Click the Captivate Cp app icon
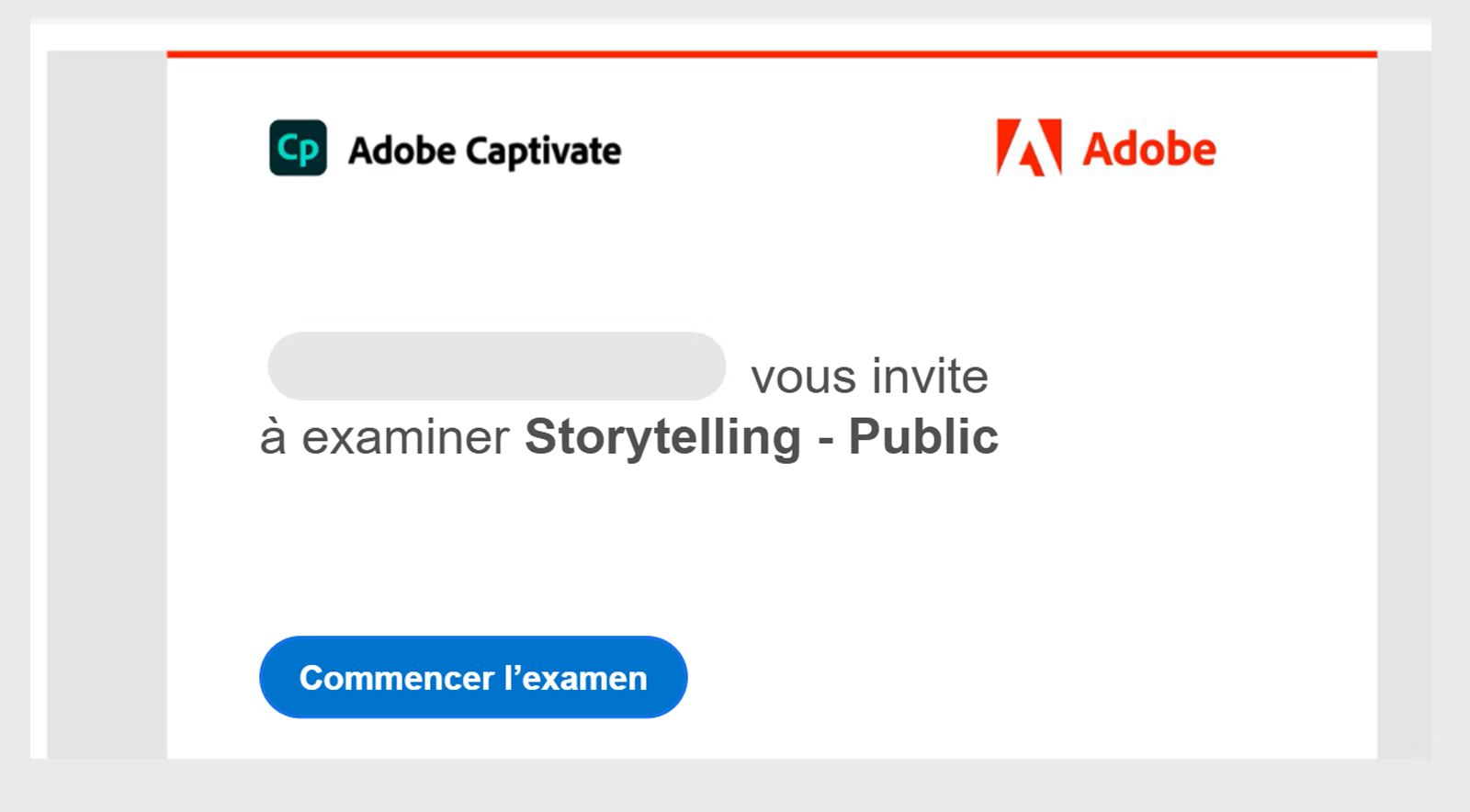 pos(298,148)
